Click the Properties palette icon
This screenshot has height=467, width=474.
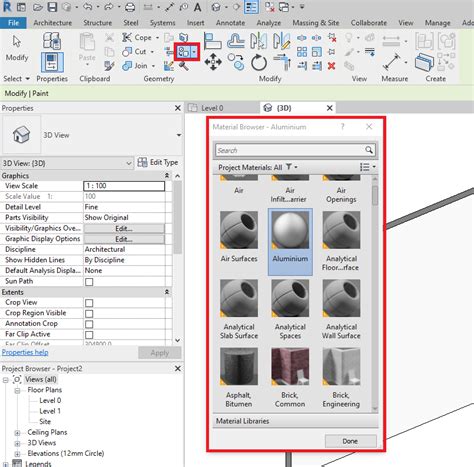52,62
